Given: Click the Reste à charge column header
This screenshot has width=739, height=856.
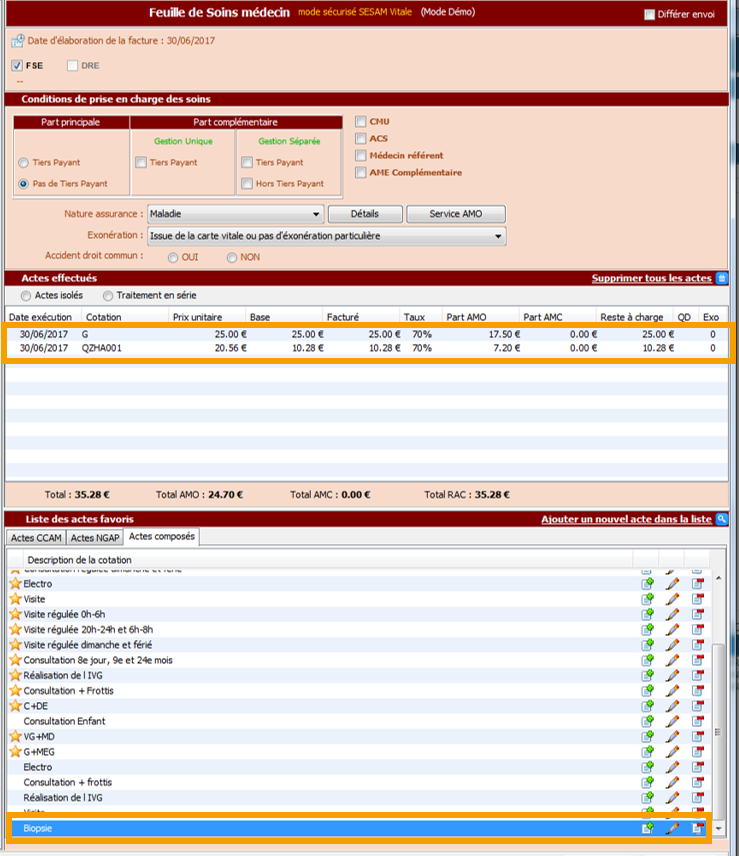Looking at the screenshot, I should [x=633, y=317].
